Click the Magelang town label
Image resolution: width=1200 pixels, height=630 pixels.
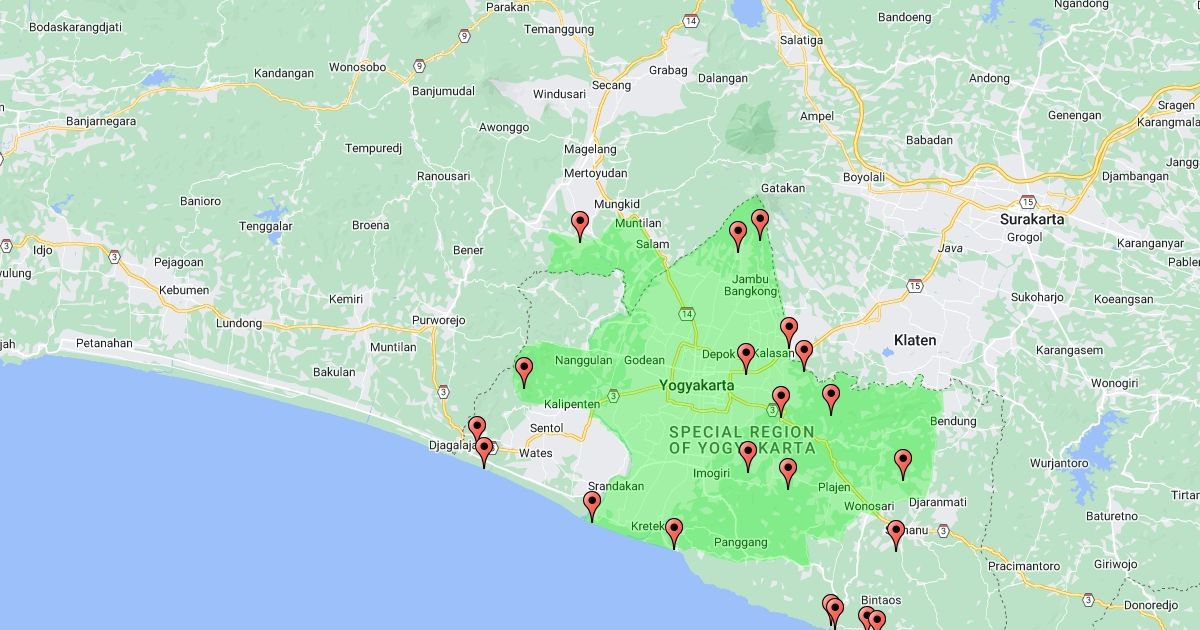tap(590, 149)
